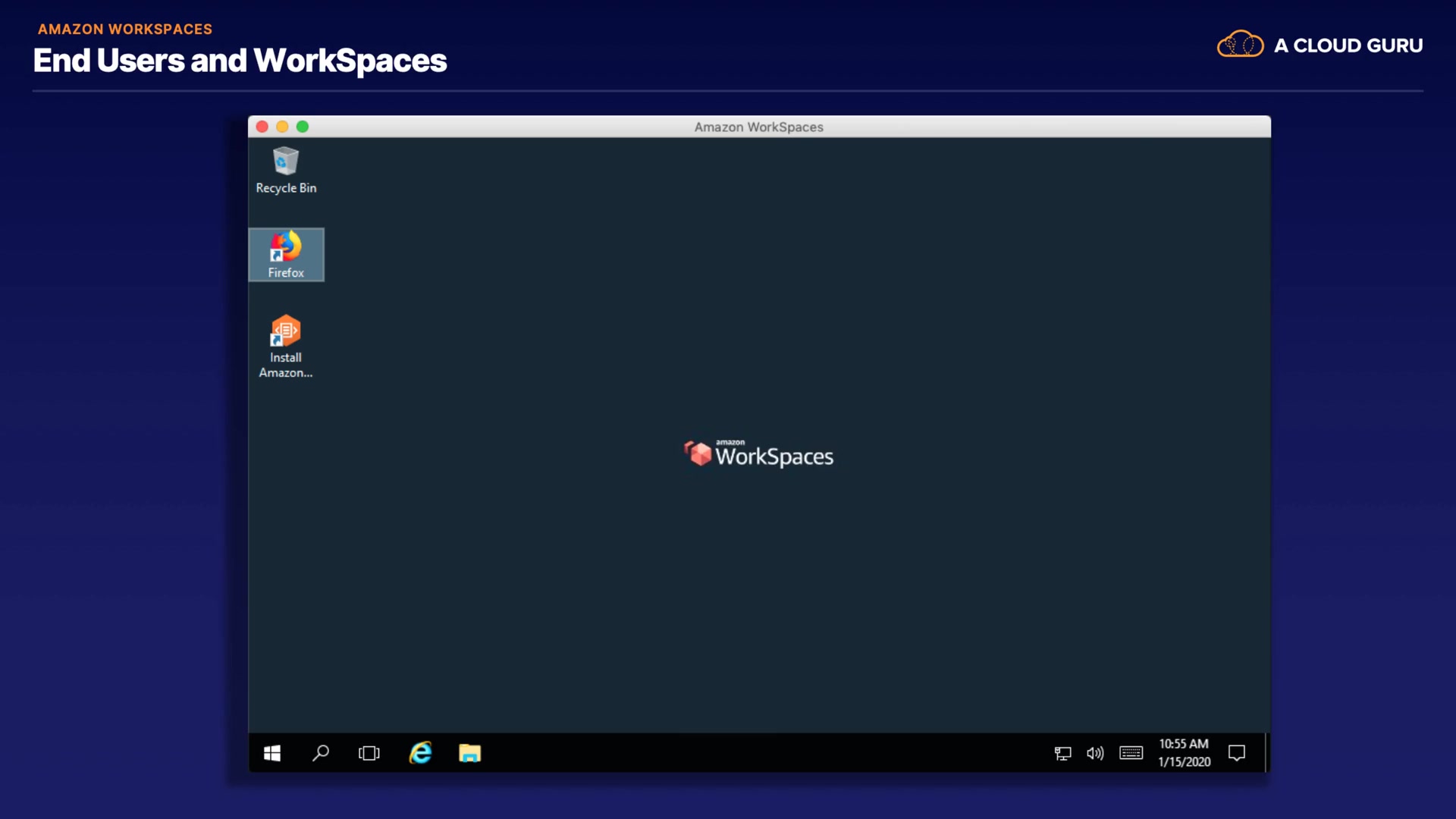
Task: Minimize the Amazon WorkSpaces window
Action: [x=282, y=127]
